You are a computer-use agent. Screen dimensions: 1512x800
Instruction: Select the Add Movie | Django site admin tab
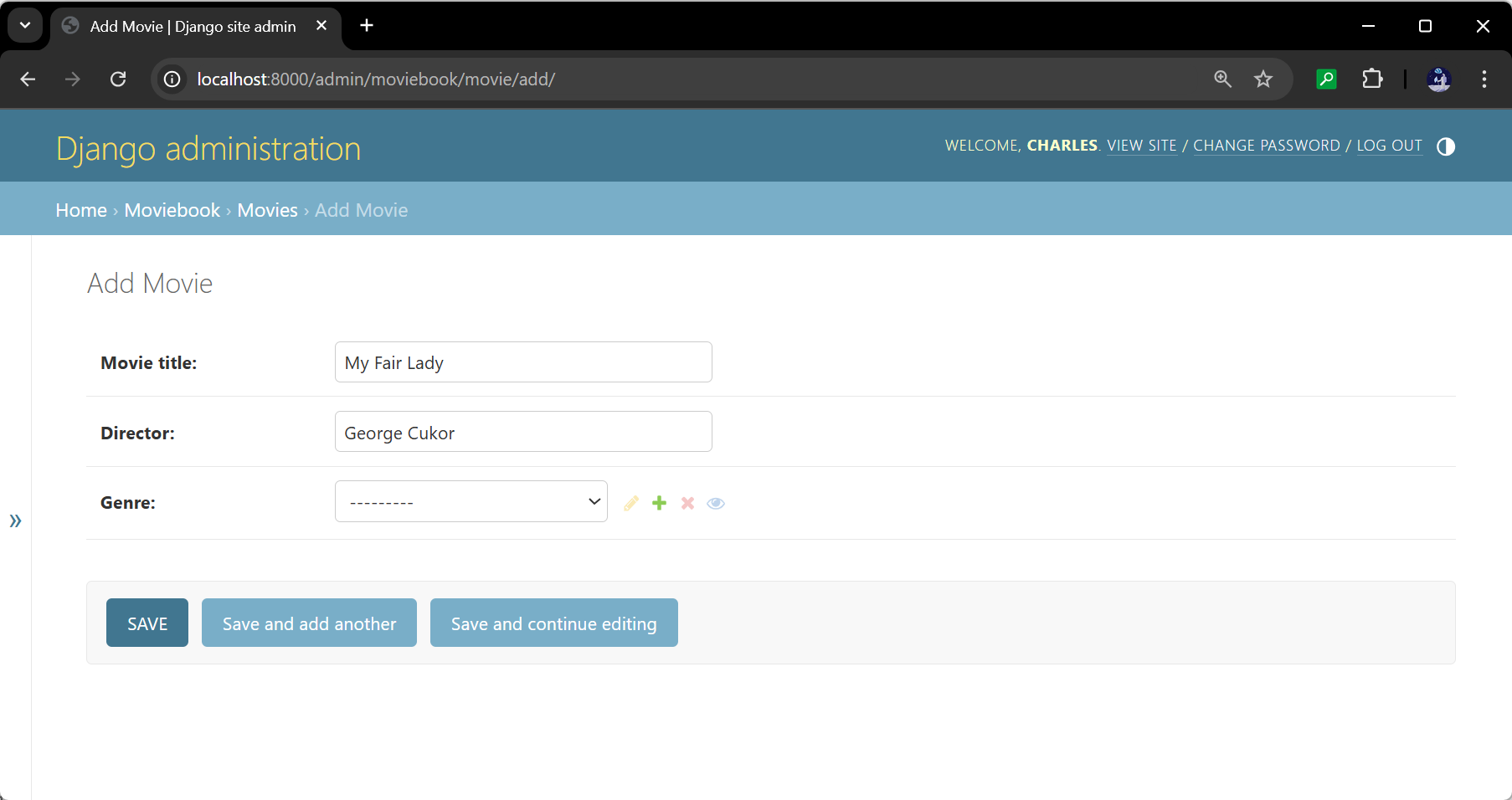(196, 27)
